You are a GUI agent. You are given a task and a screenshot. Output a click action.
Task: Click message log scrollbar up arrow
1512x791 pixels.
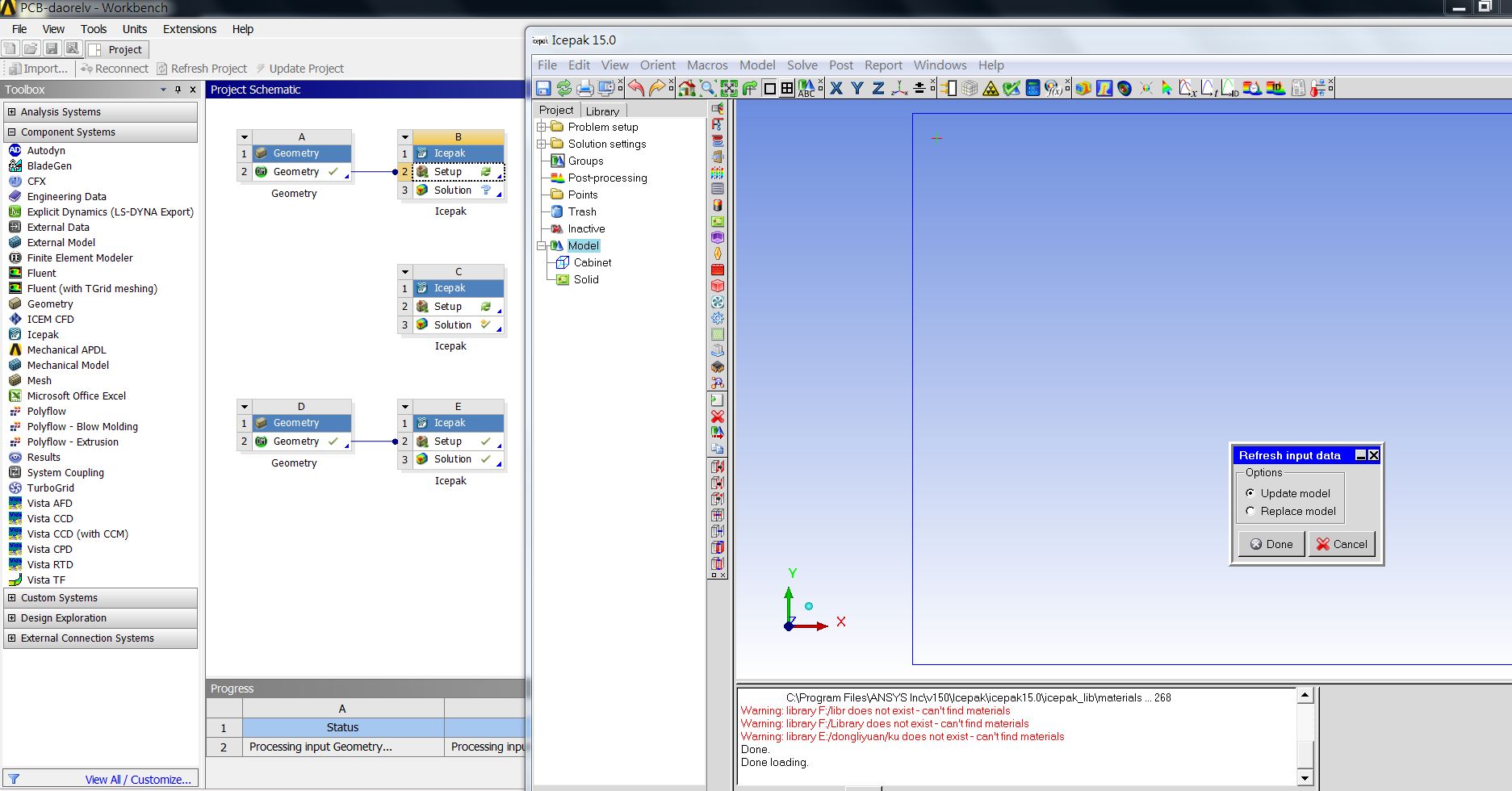[1305, 695]
